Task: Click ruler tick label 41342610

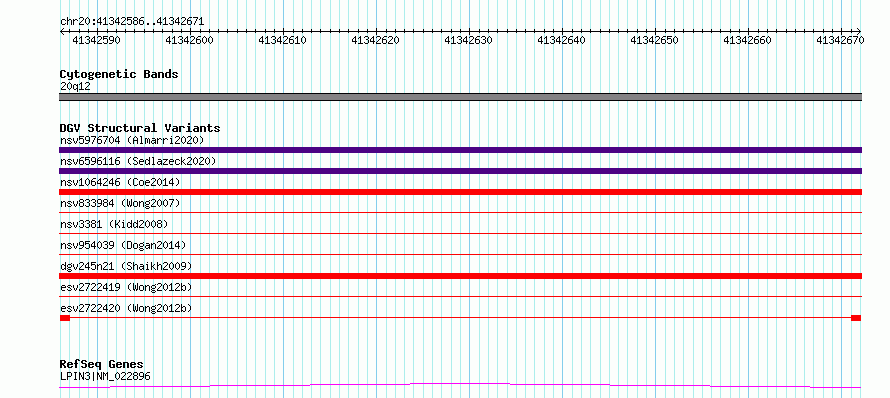Action: pyautogui.click(x=282, y=40)
